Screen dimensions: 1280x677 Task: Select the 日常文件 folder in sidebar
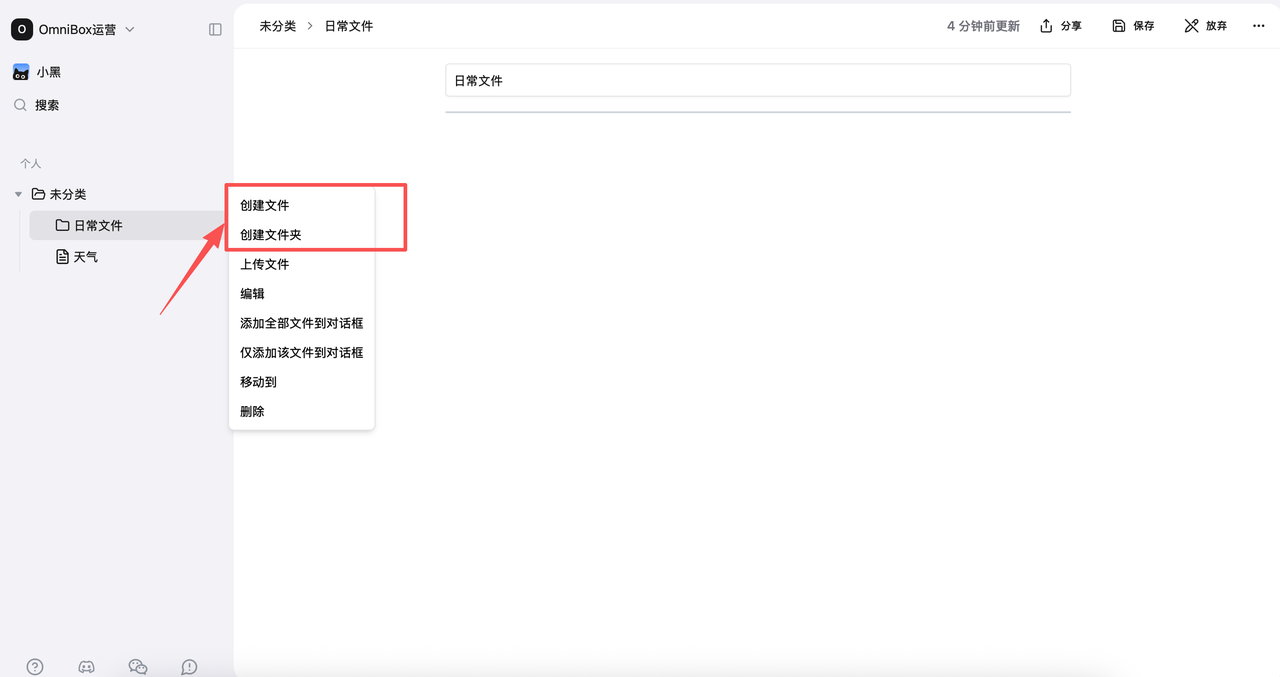tap(97, 226)
